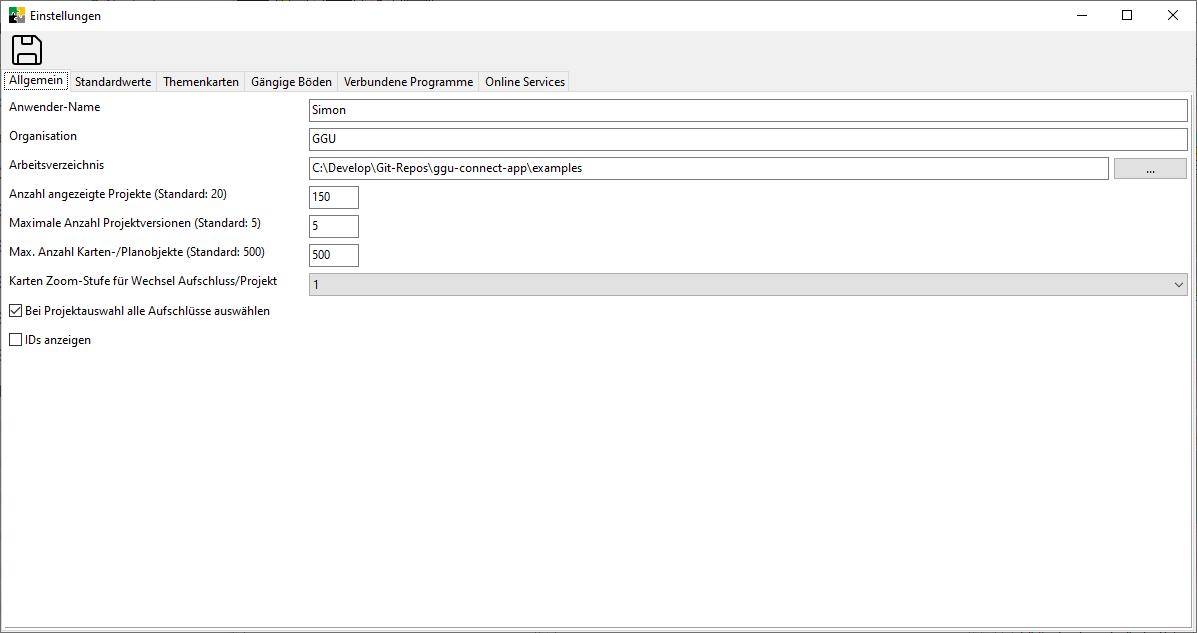The height and width of the screenshot is (633, 1197).
Task: Maximize the Einstellungen window
Action: click(x=1127, y=15)
